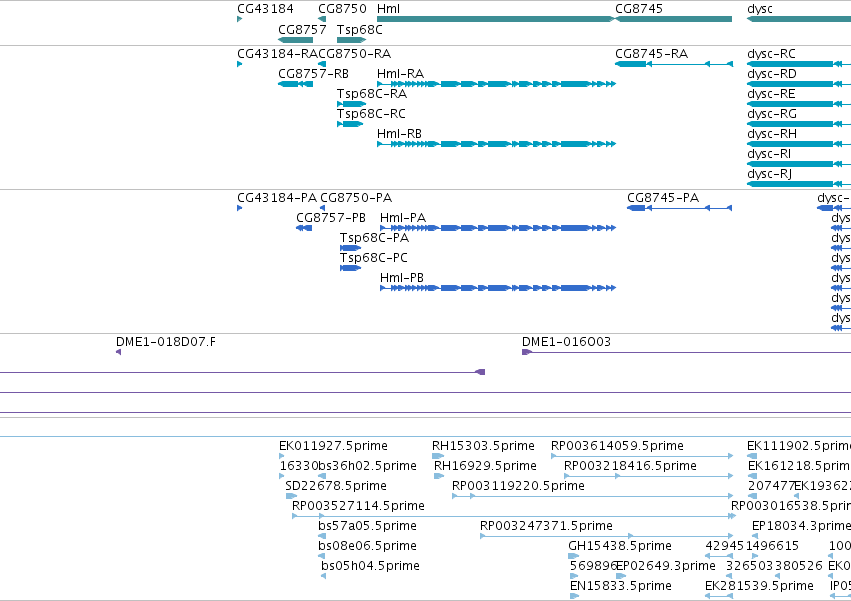Image resolution: width=851 pixels, height=601 pixels.
Task: Select EST bs57a05.5prime
Action: 322,536
